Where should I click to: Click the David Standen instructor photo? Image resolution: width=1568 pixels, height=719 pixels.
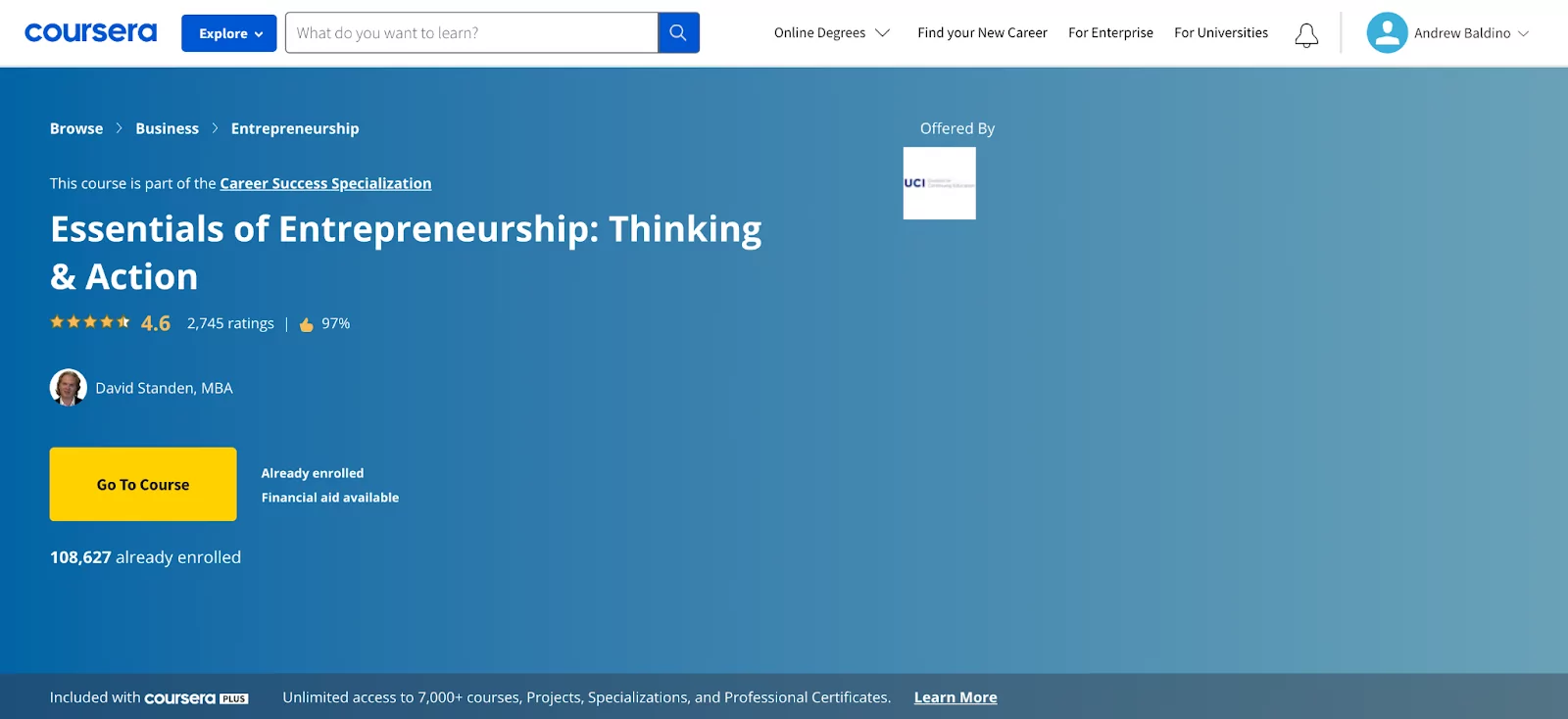(x=69, y=388)
